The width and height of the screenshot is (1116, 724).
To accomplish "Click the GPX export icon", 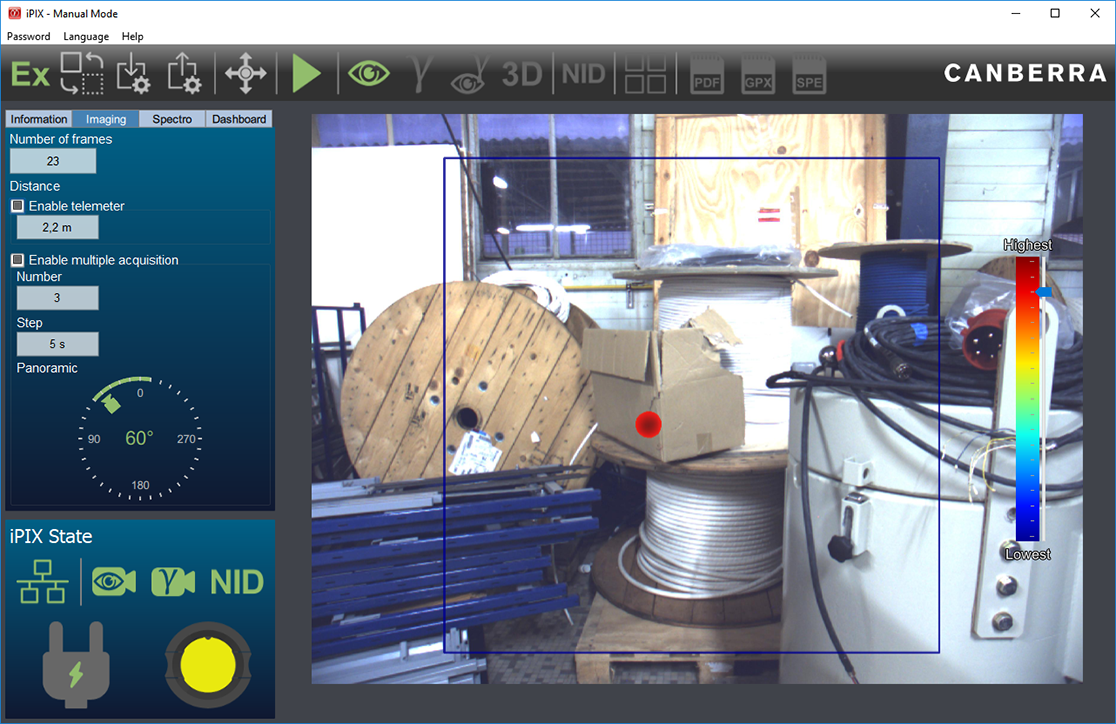I will click(x=758, y=72).
